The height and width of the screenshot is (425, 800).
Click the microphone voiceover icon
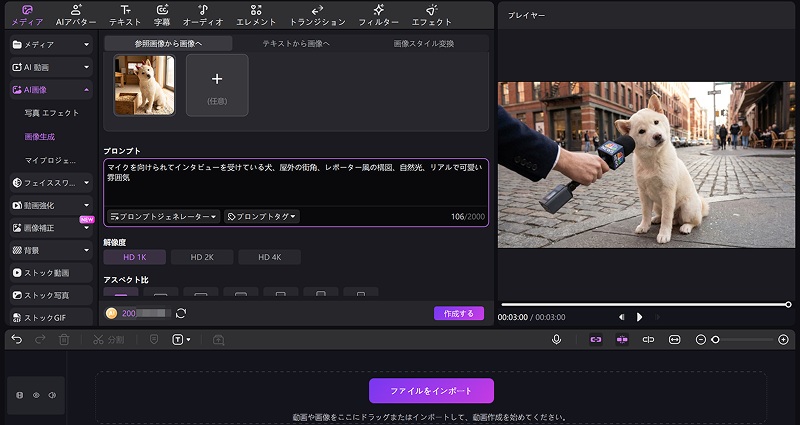click(557, 339)
